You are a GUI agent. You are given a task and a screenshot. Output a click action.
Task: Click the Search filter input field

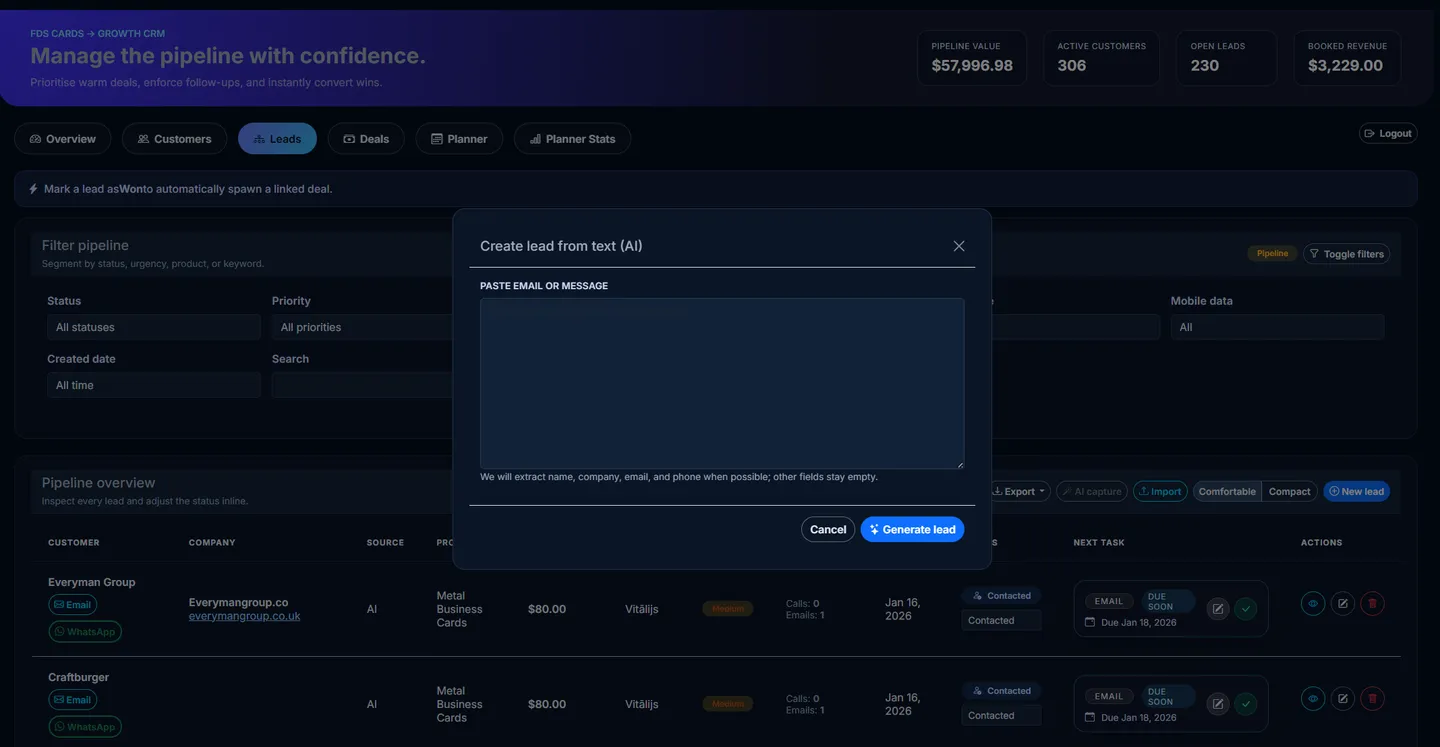(364, 385)
